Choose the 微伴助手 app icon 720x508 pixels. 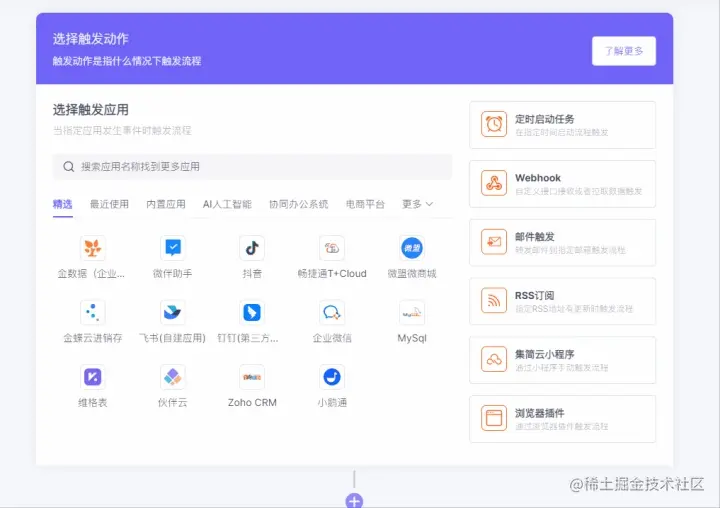tap(172, 248)
